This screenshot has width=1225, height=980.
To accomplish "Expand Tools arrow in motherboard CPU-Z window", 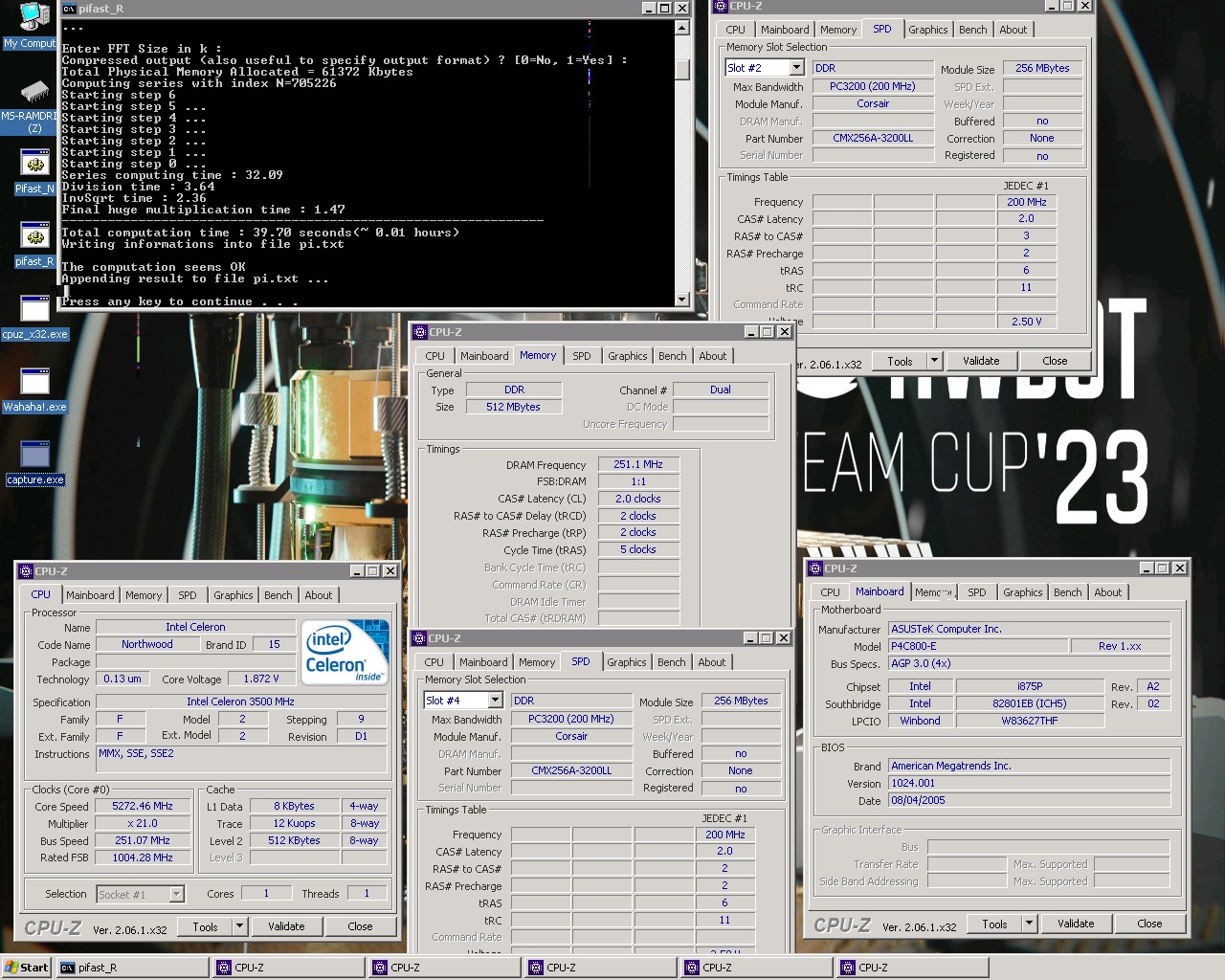I will (1029, 924).
